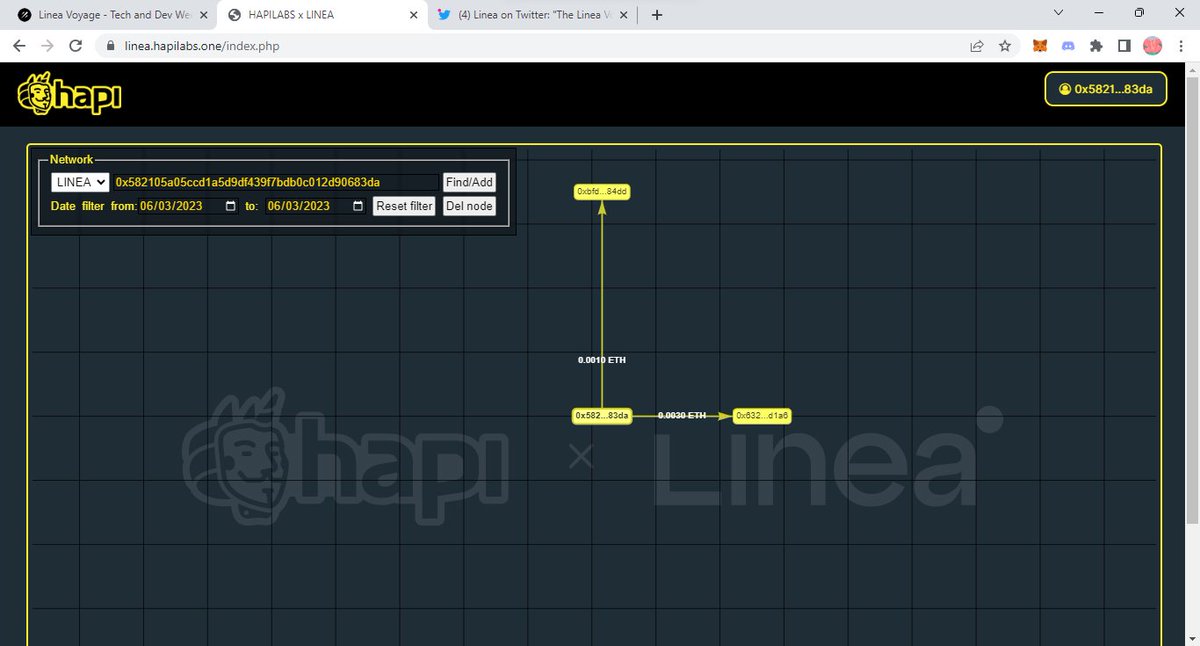The image size is (1200, 646).
Task: Open the Discord extension icon
Action: [1068, 46]
